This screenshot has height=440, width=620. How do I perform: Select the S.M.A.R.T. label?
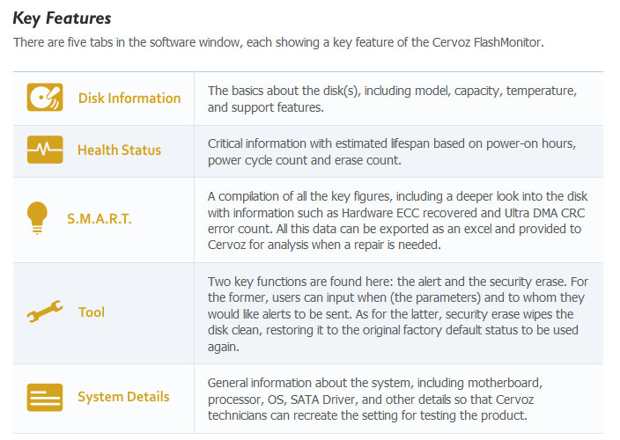99,219
